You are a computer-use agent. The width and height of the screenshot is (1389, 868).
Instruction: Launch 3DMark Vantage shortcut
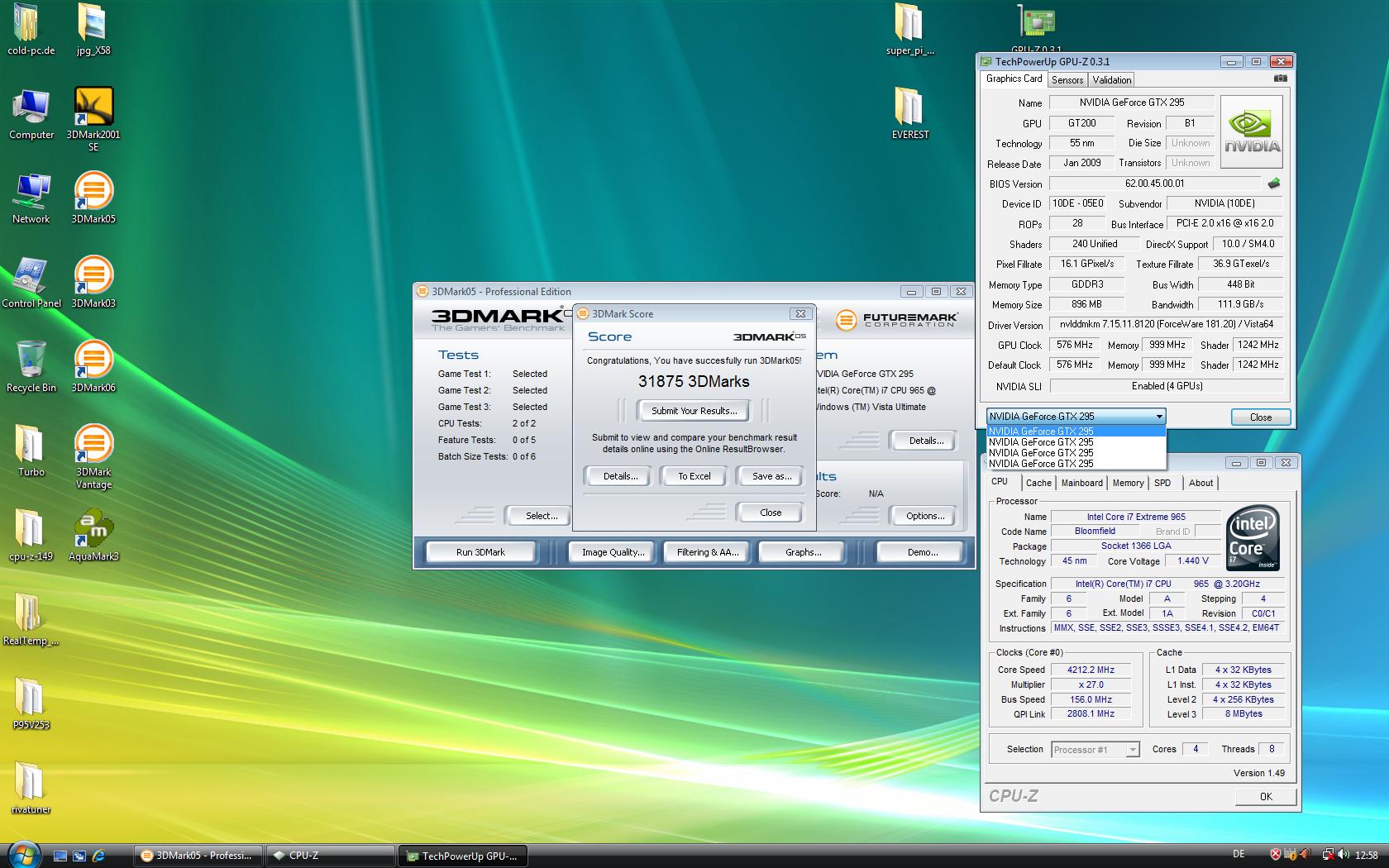click(93, 457)
